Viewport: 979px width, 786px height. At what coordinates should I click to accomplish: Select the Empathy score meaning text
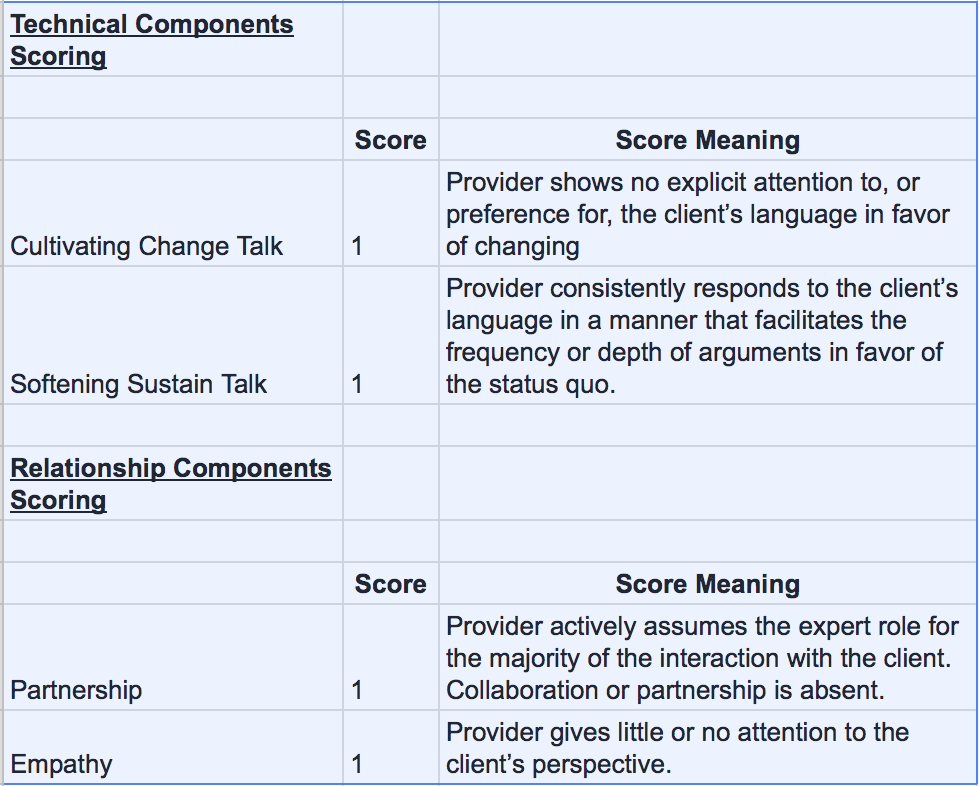pos(677,748)
